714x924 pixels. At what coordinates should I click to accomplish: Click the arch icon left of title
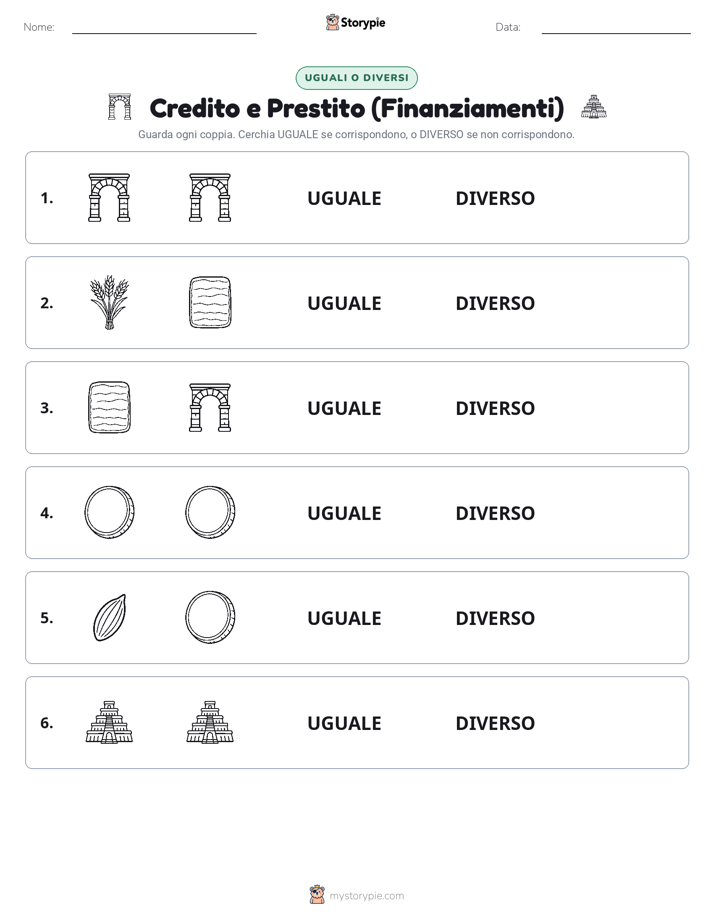click(x=120, y=107)
